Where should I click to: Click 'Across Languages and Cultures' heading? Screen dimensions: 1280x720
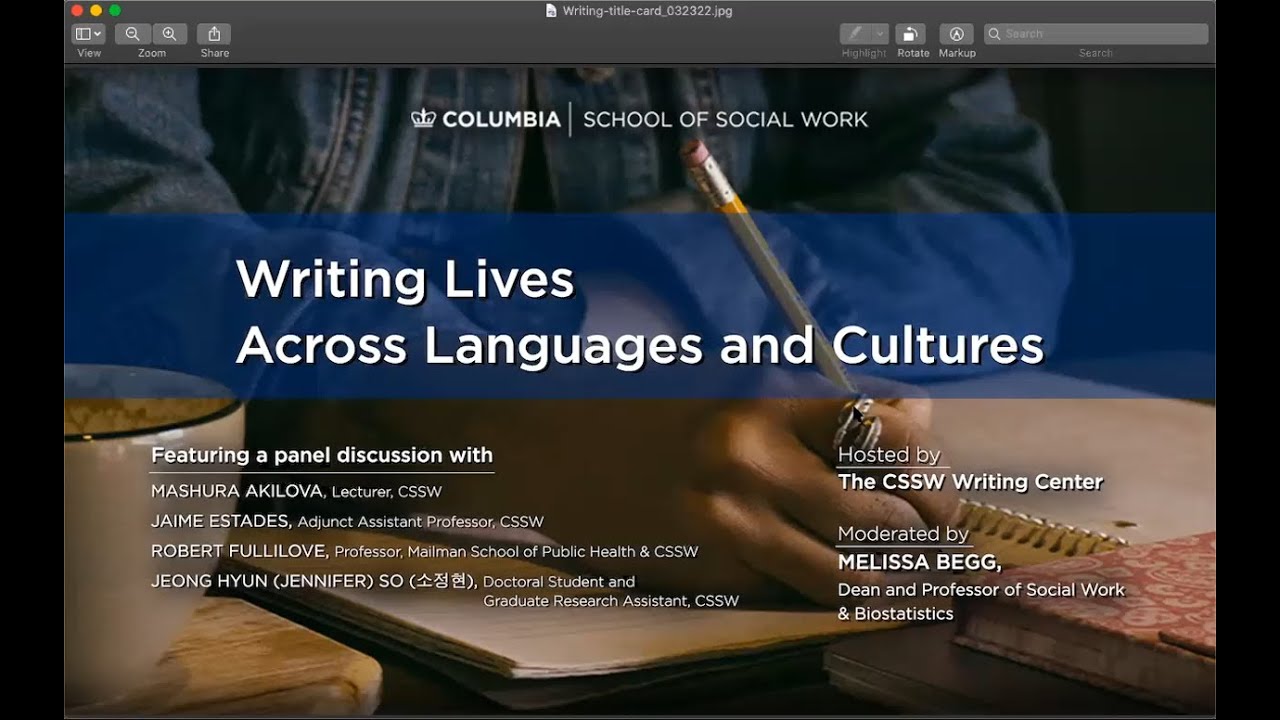coord(640,345)
